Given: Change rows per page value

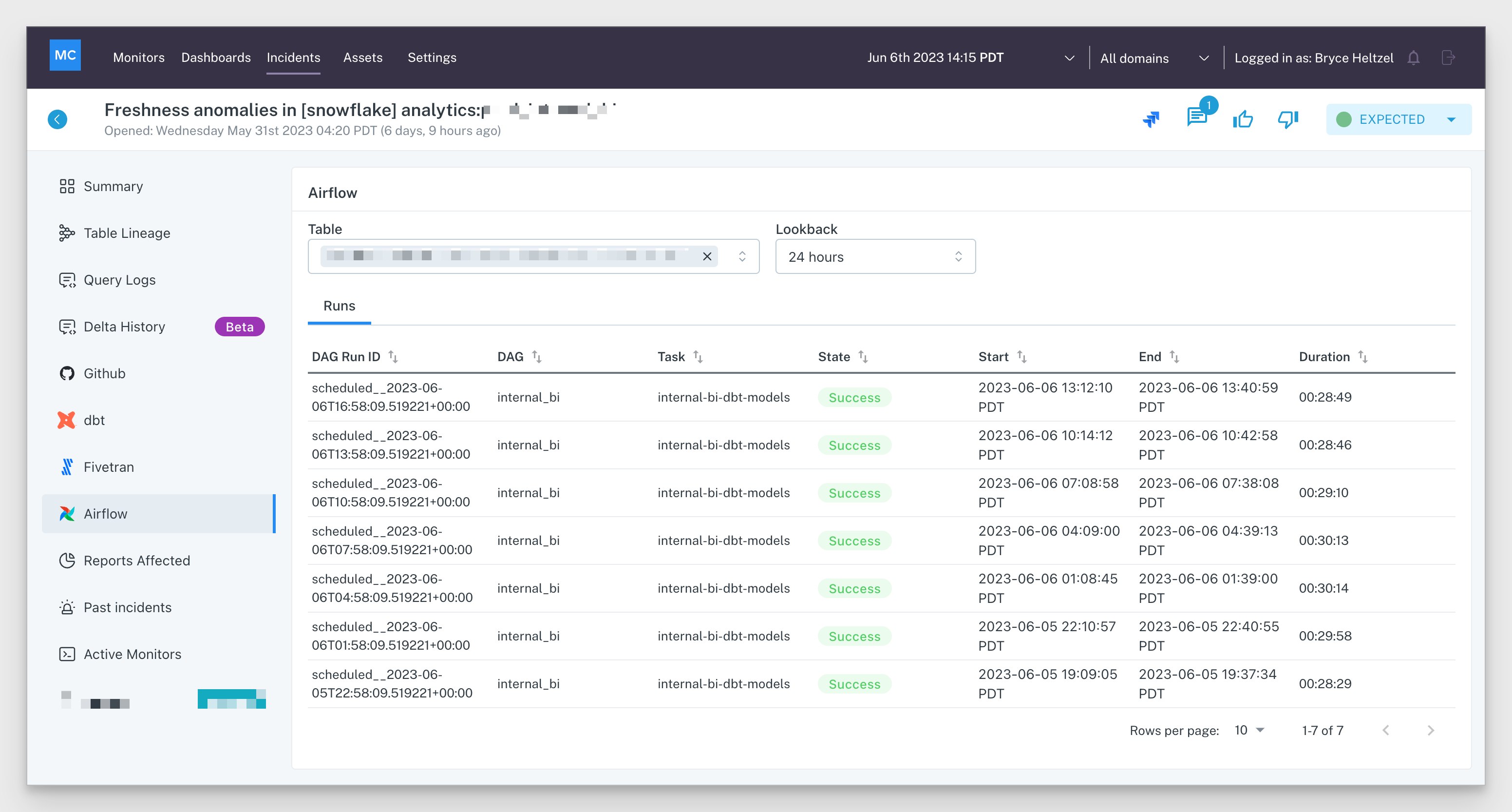Looking at the screenshot, I should tap(1249, 730).
